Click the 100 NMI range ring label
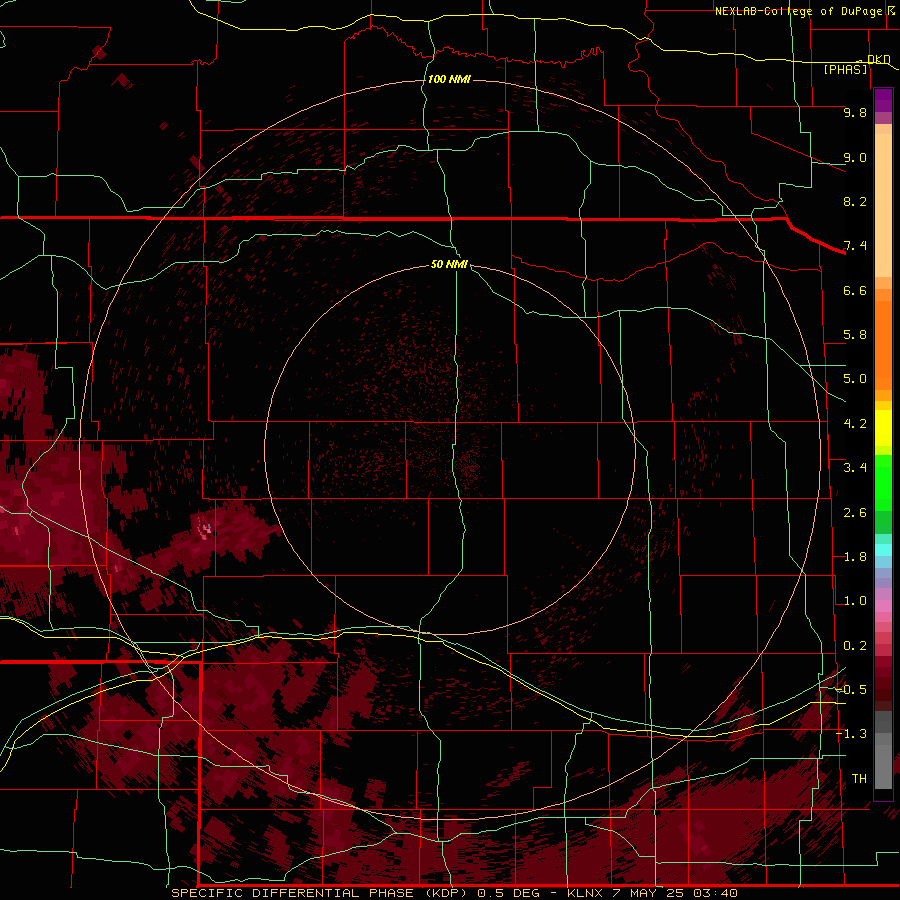This screenshot has width=900, height=900. 449,79
